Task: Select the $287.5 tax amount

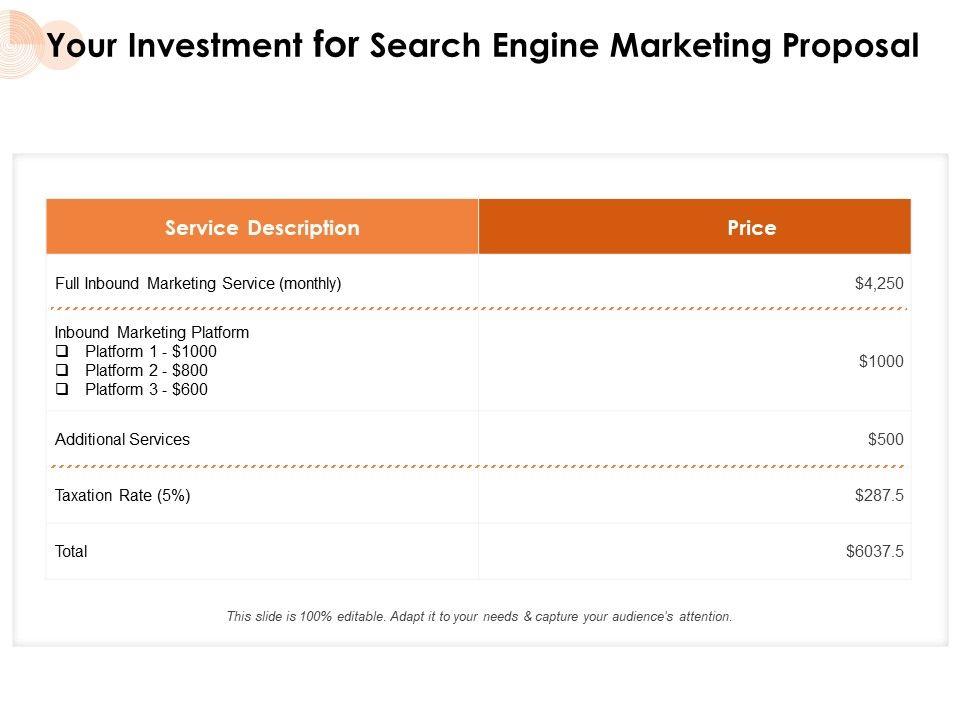Action: pyautogui.click(x=880, y=495)
